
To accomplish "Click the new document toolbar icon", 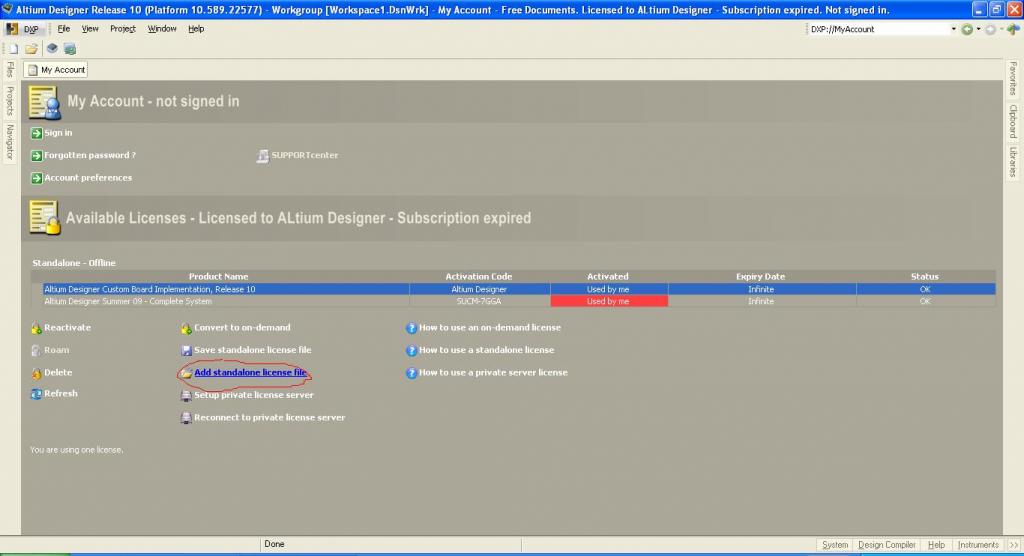I will click(13, 49).
